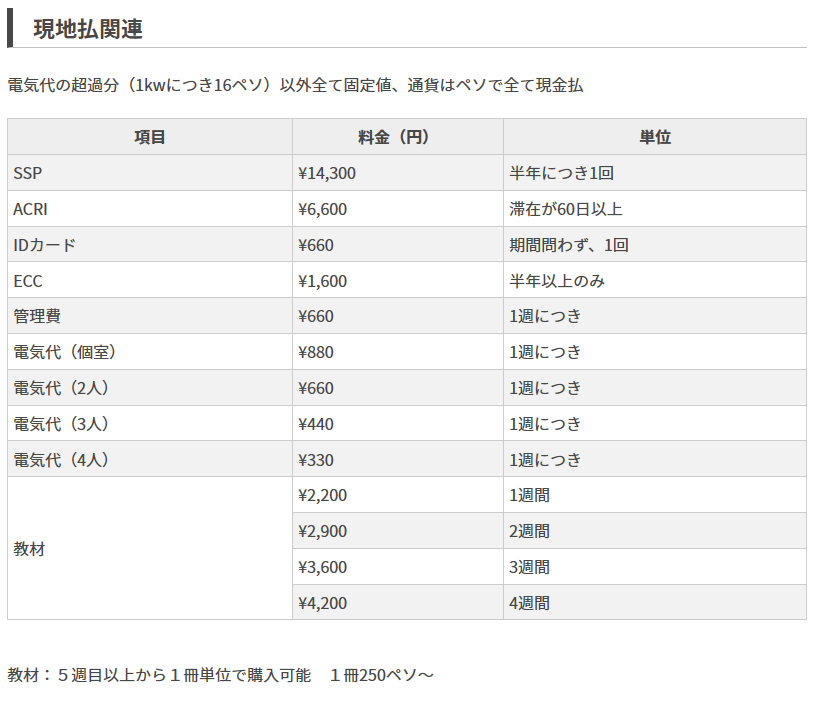
Task: Click the 現地払関連 section heading
Action: (x=88, y=29)
